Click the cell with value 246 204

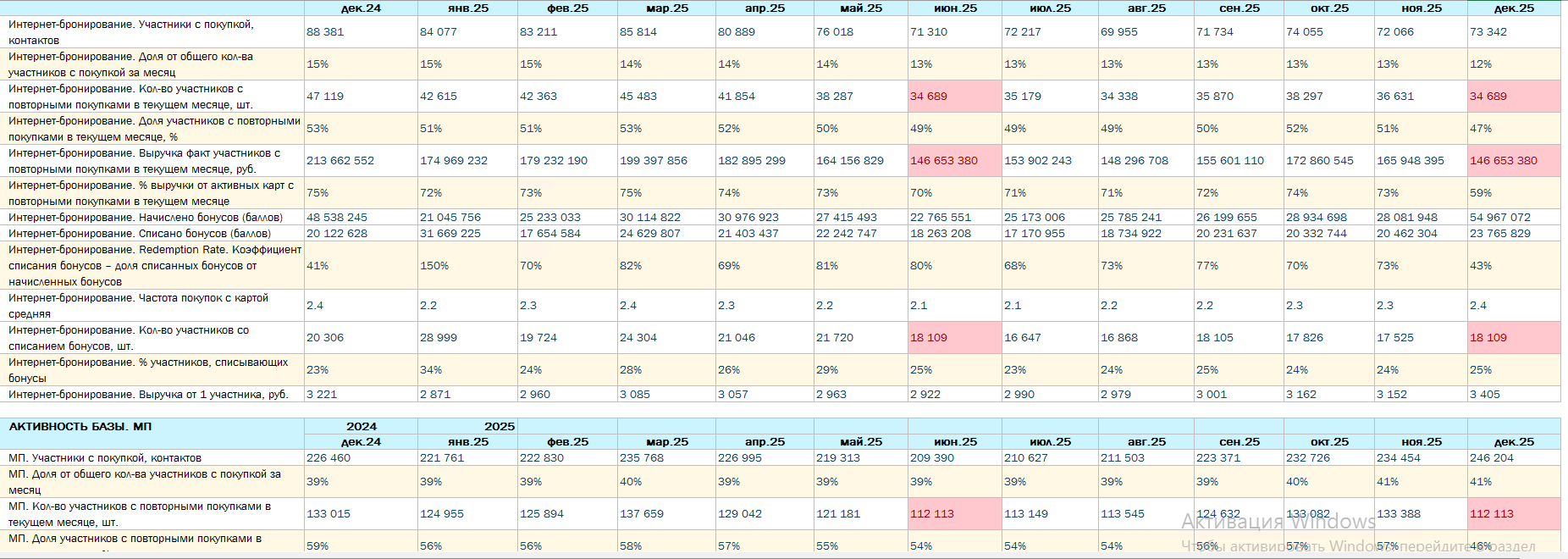1513,458
